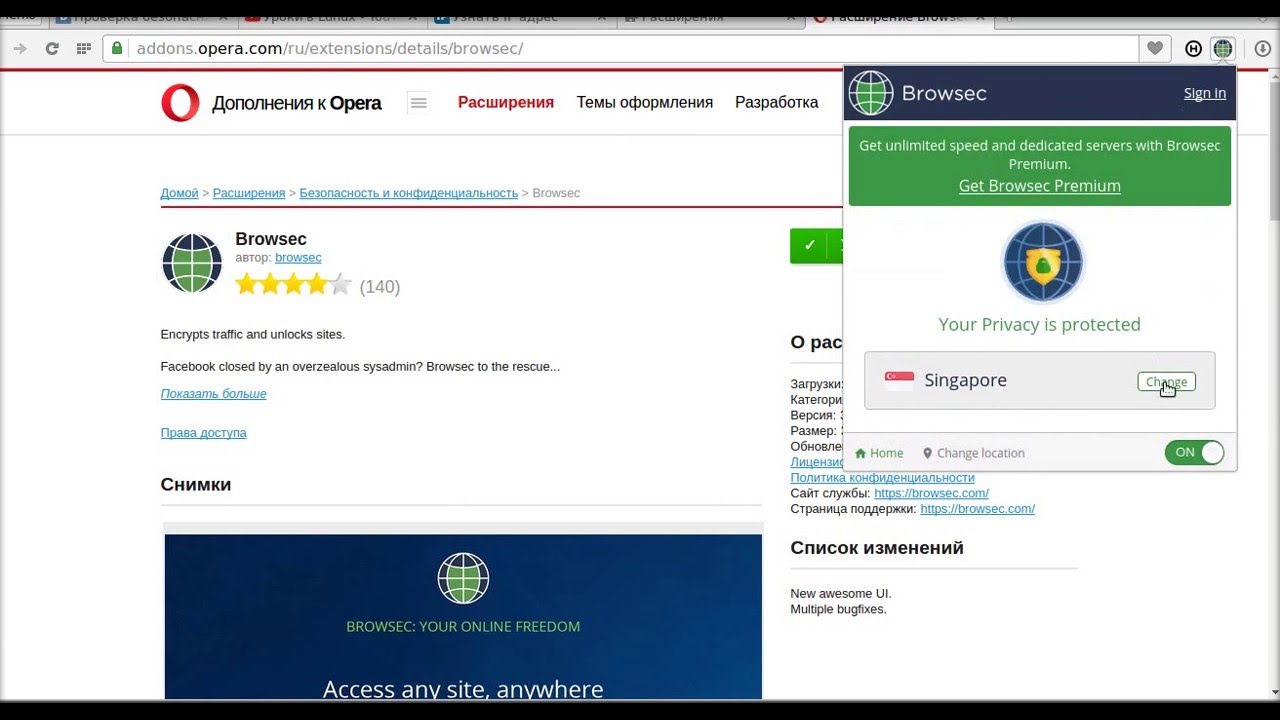Click the (140) ratings count
Image resolution: width=1280 pixels, height=720 pixels.
pyautogui.click(x=380, y=287)
